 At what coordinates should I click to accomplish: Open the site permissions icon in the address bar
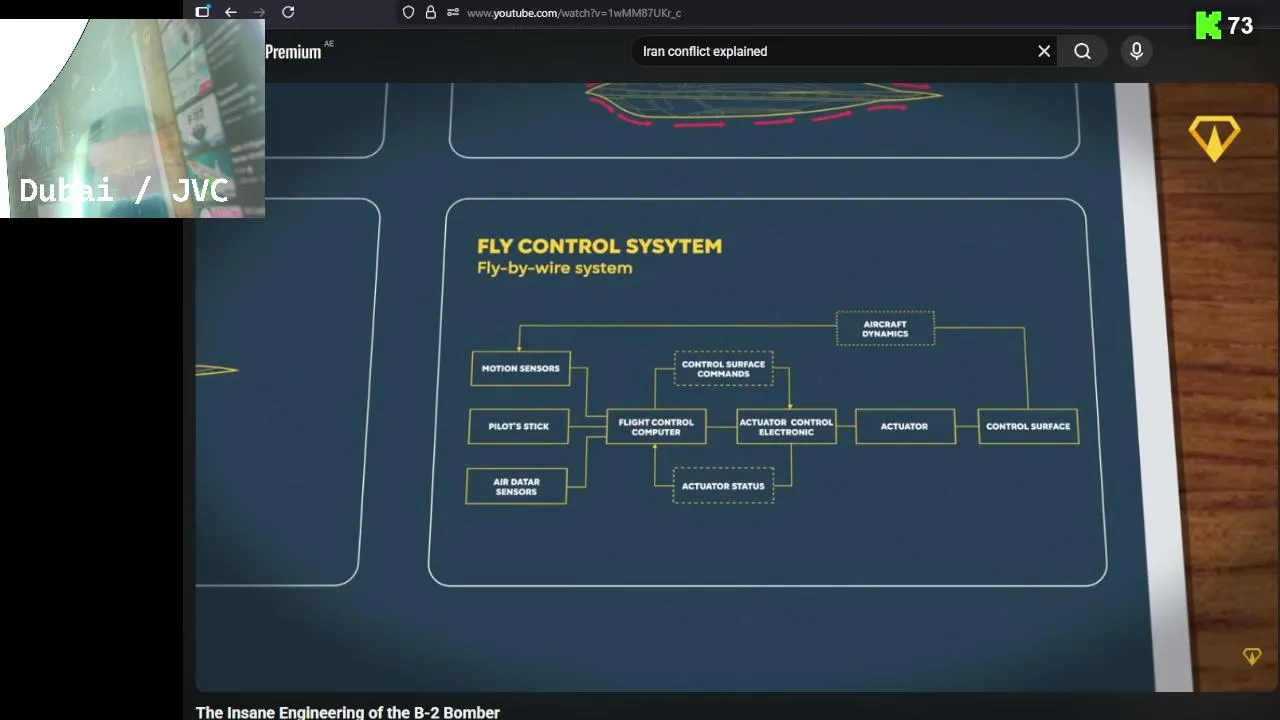(x=453, y=12)
